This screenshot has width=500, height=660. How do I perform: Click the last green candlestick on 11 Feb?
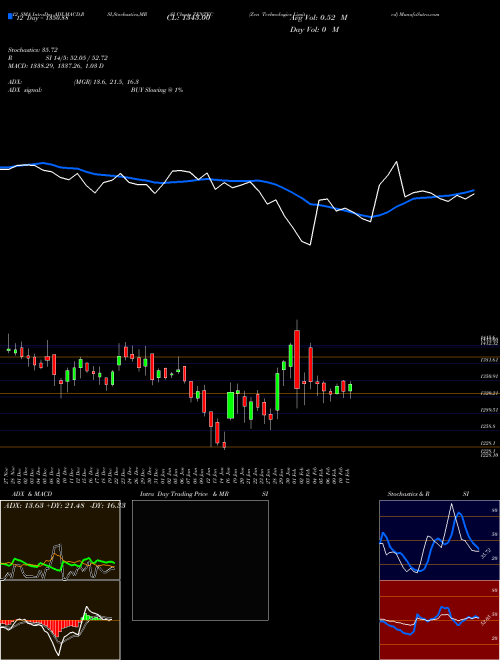tap(350, 388)
